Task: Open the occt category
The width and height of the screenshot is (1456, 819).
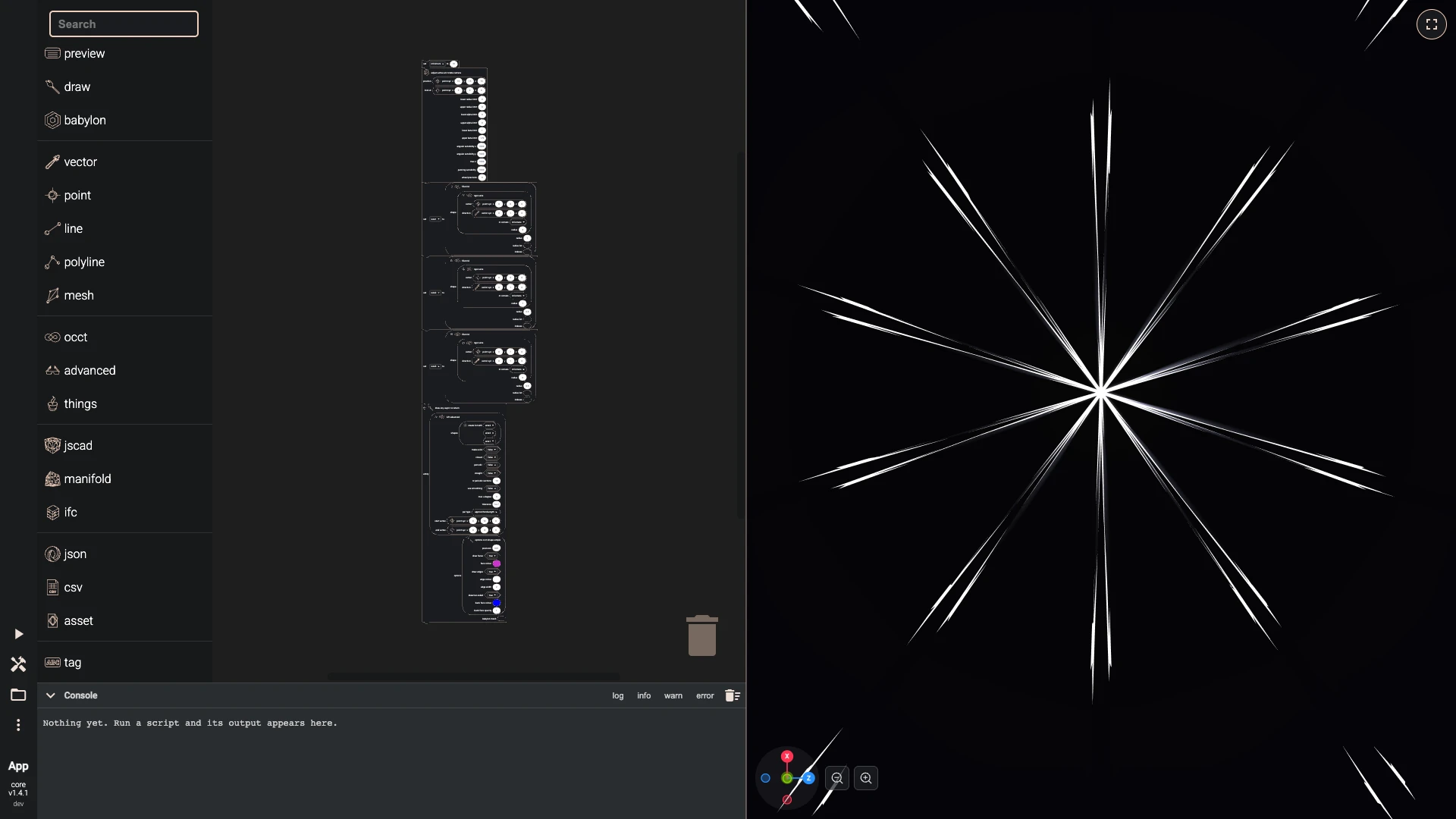Action: pos(124,337)
